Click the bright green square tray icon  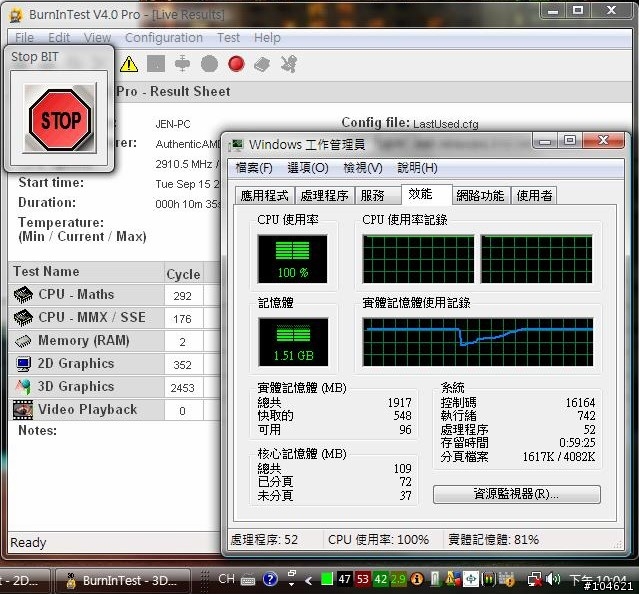click(327, 579)
